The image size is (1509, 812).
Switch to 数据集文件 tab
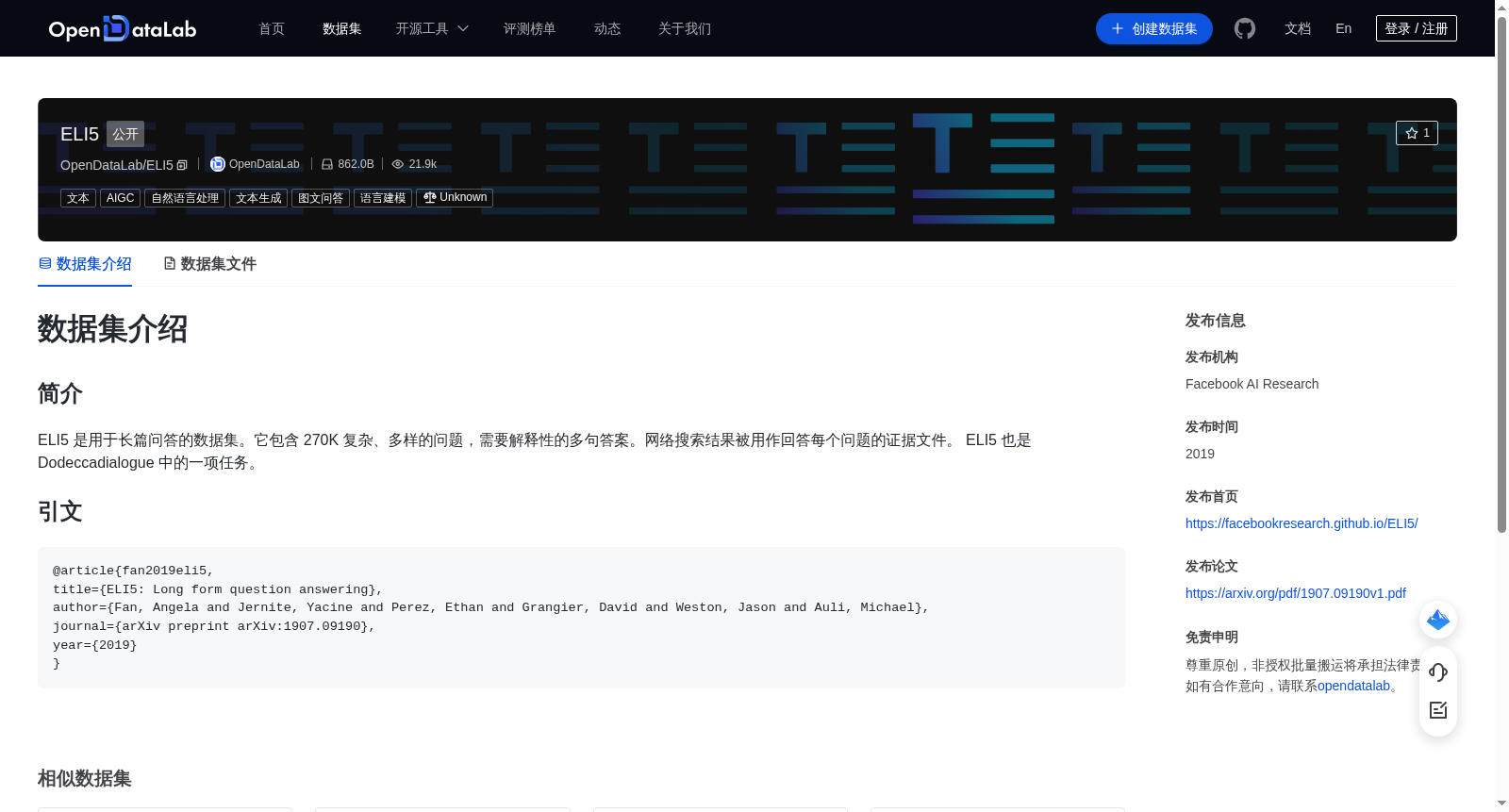point(209,264)
